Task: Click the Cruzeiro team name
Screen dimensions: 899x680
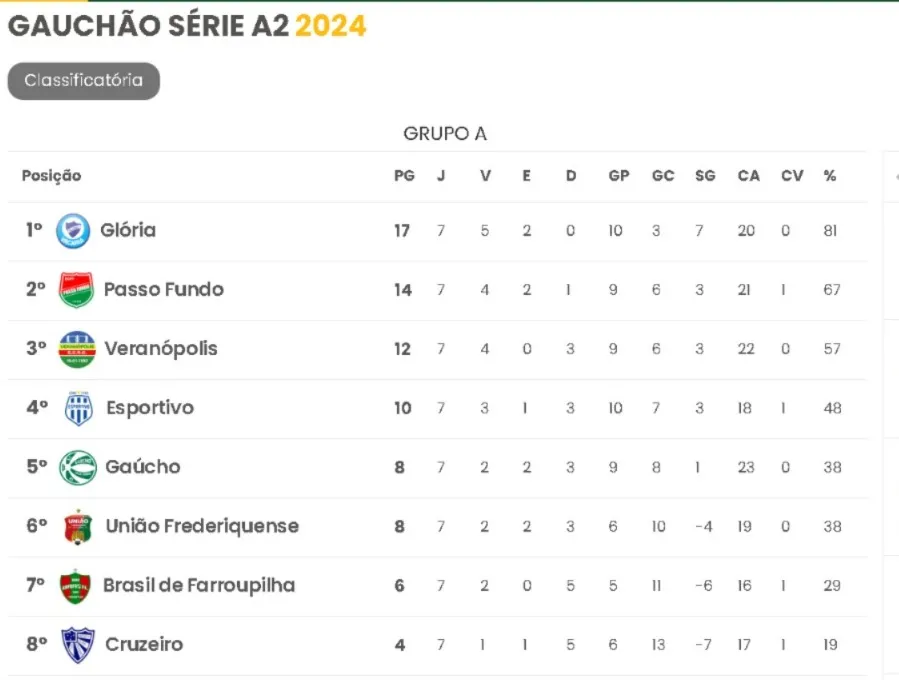Action: [x=144, y=644]
